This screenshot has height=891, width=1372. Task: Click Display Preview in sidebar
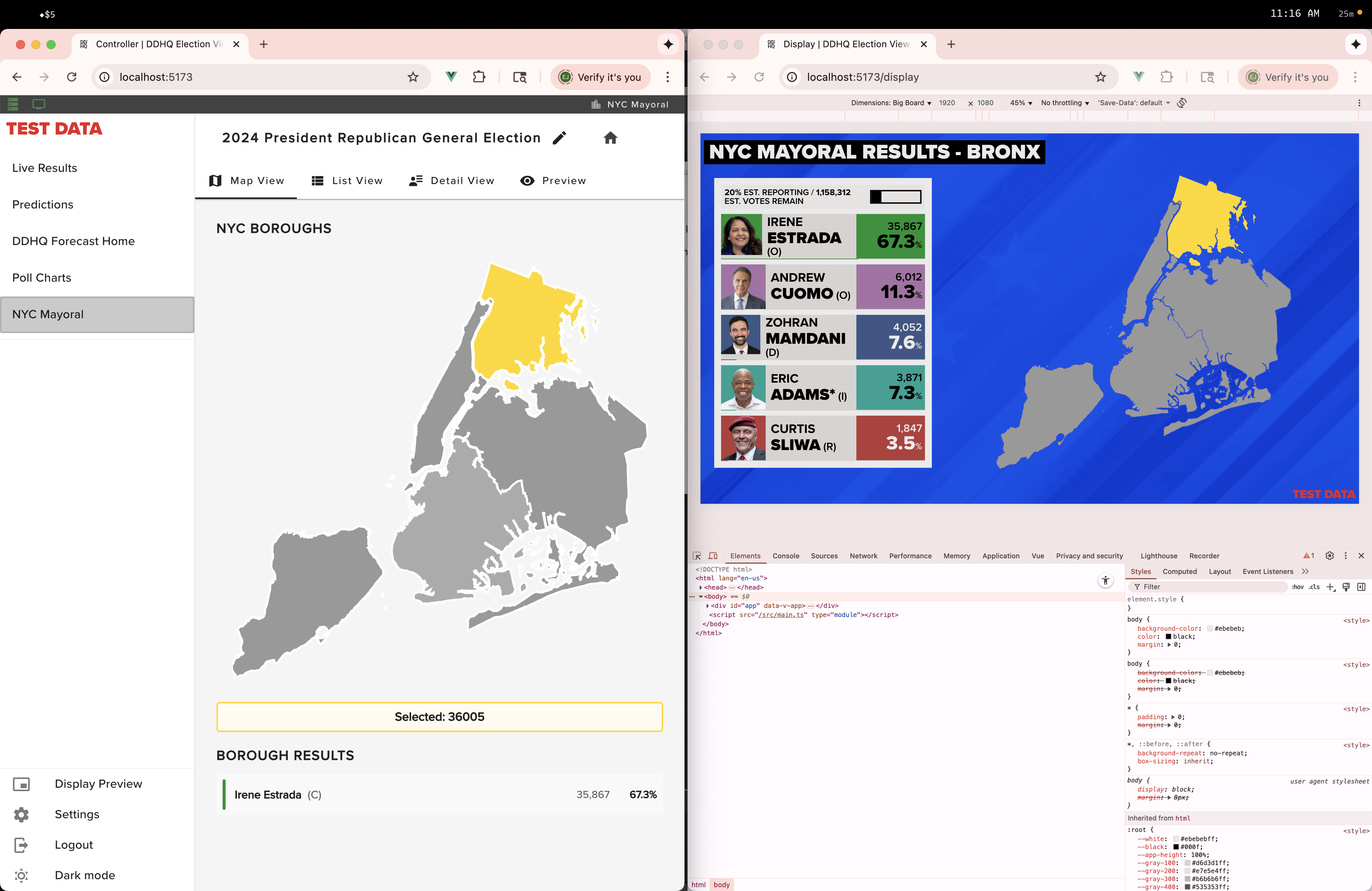pos(98,784)
